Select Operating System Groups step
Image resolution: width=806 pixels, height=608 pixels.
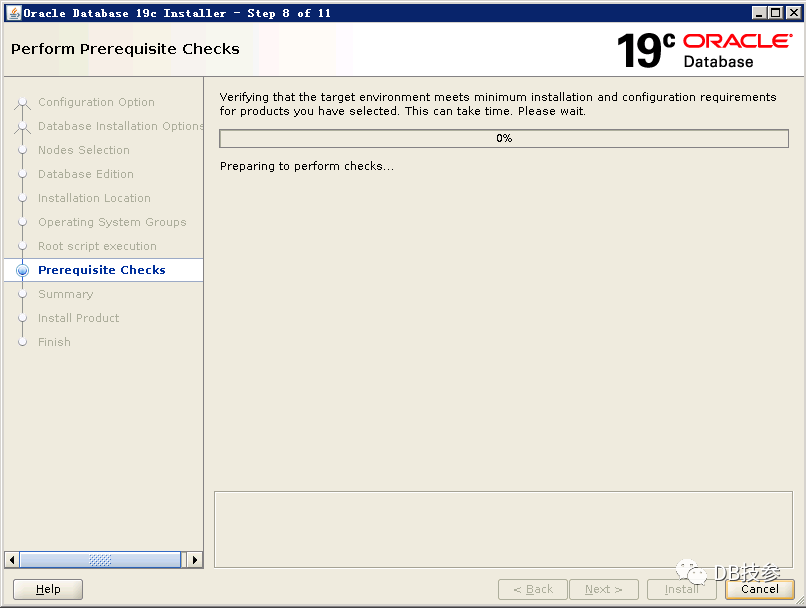[112, 222]
